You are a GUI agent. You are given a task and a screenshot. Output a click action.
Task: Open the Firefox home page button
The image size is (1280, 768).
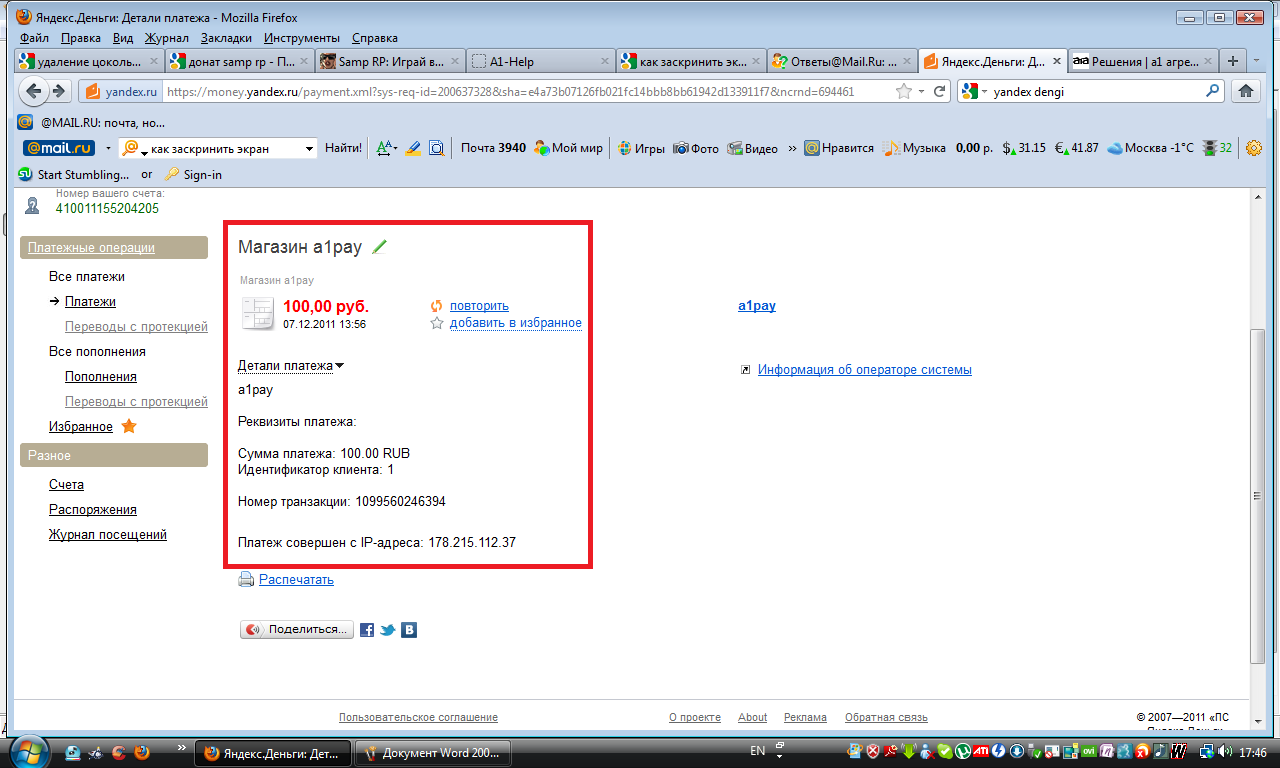[x=1246, y=91]
